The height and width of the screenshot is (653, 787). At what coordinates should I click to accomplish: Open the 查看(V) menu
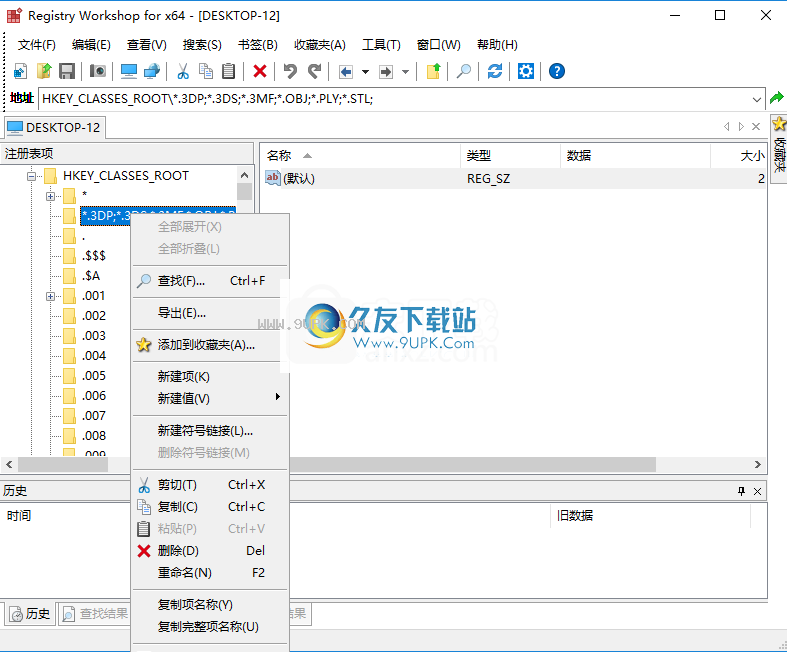tap(147, 45)
